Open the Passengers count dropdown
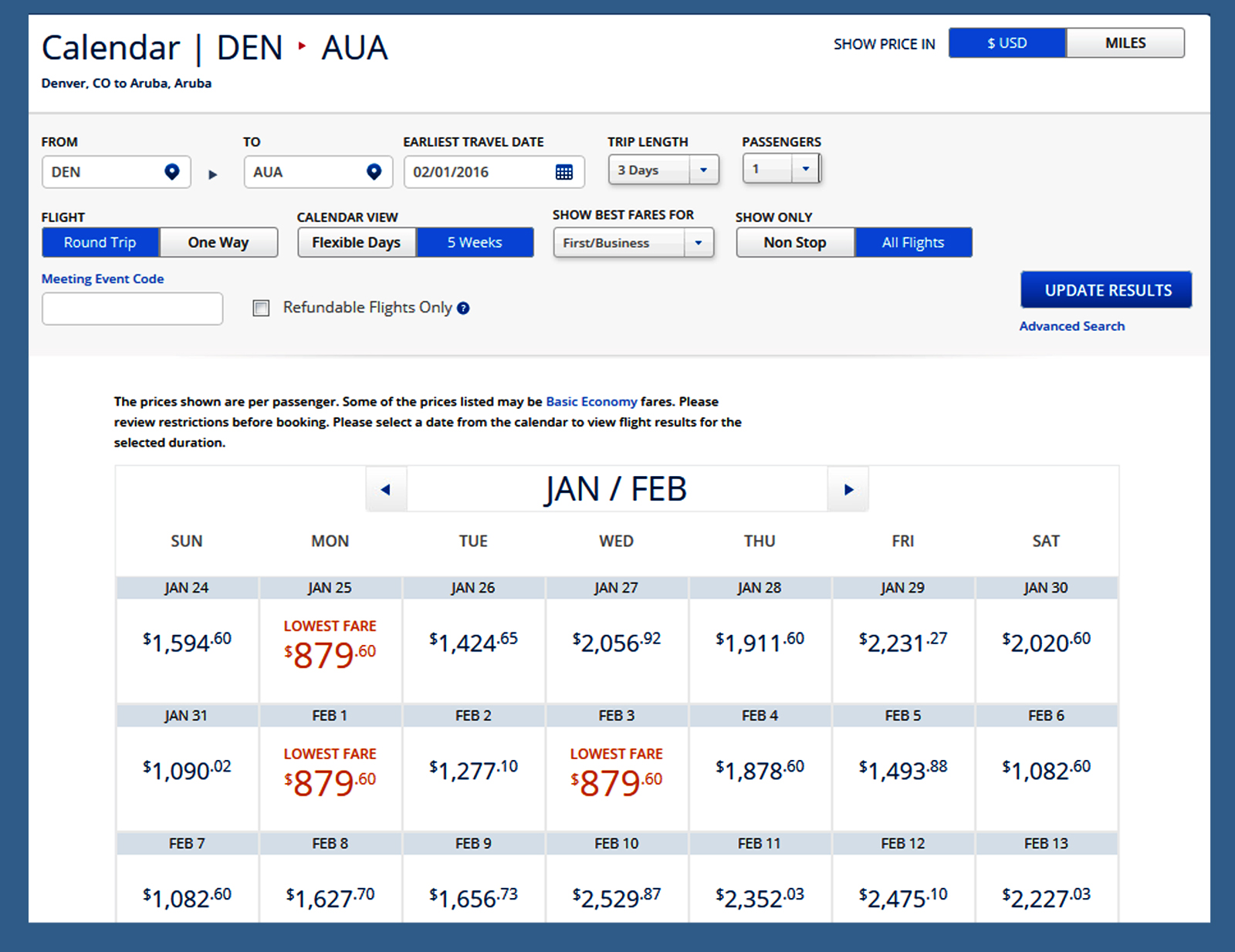Image resolution: width=1235 pixels, height=952 pixels. click(x=805, y=169)
